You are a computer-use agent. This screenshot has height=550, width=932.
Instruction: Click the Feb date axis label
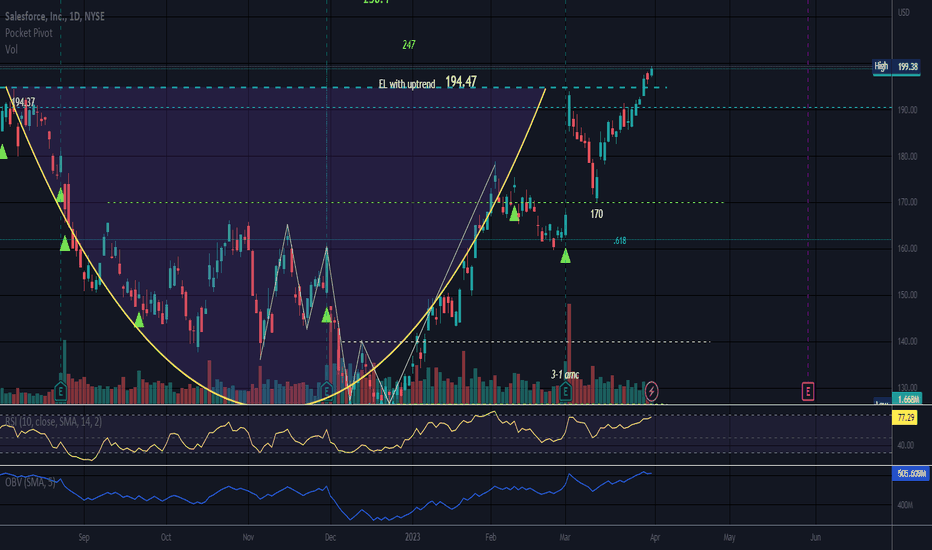(x=490, y=537)
